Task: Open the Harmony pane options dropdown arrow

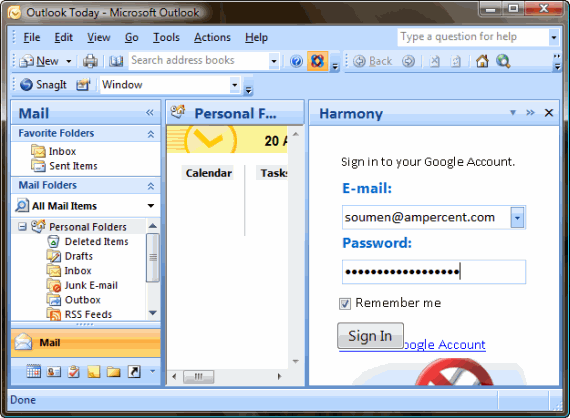Action: [513, 113]
